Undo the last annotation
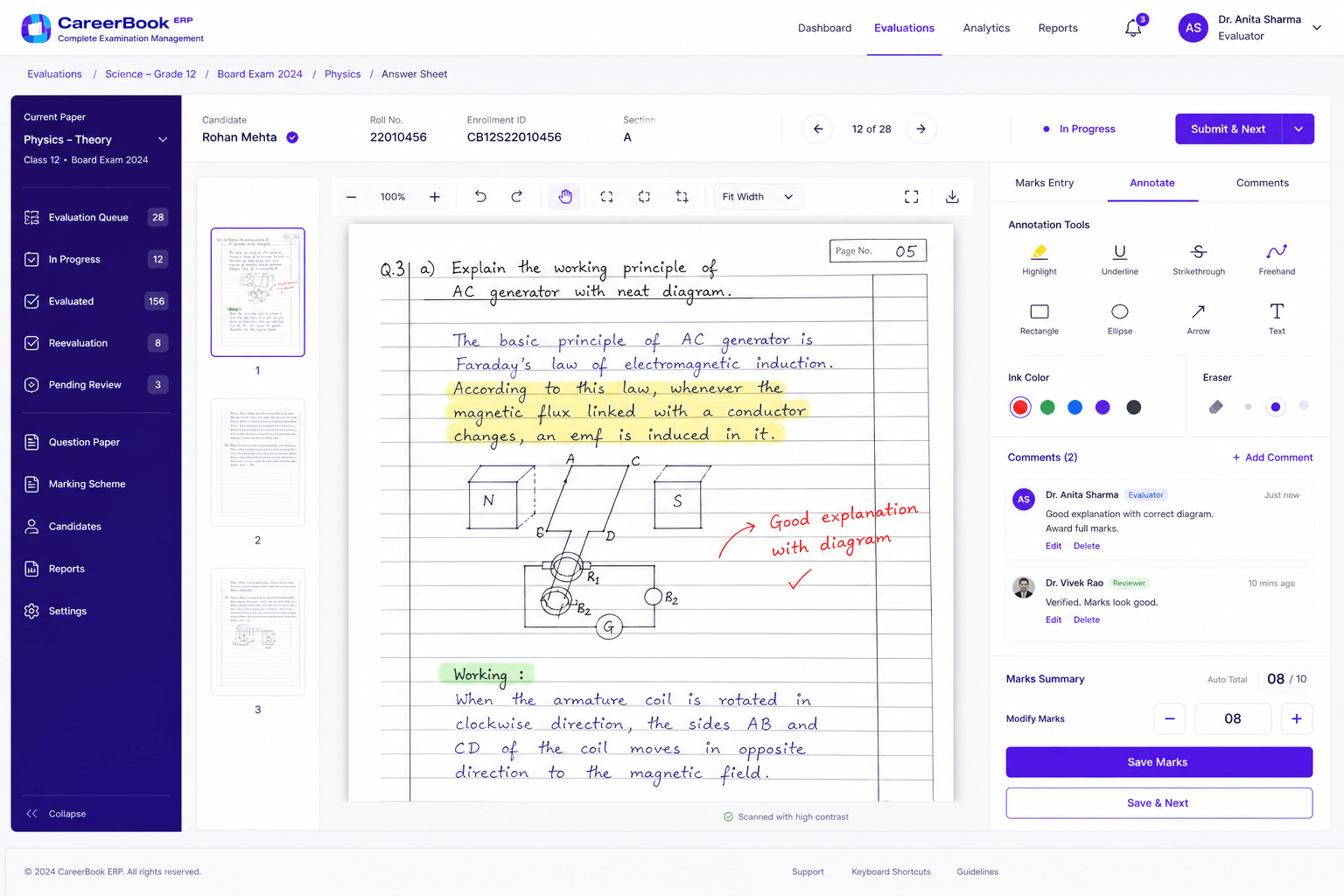The width and height of the screenshot is (1344, 896). (480, 197)
